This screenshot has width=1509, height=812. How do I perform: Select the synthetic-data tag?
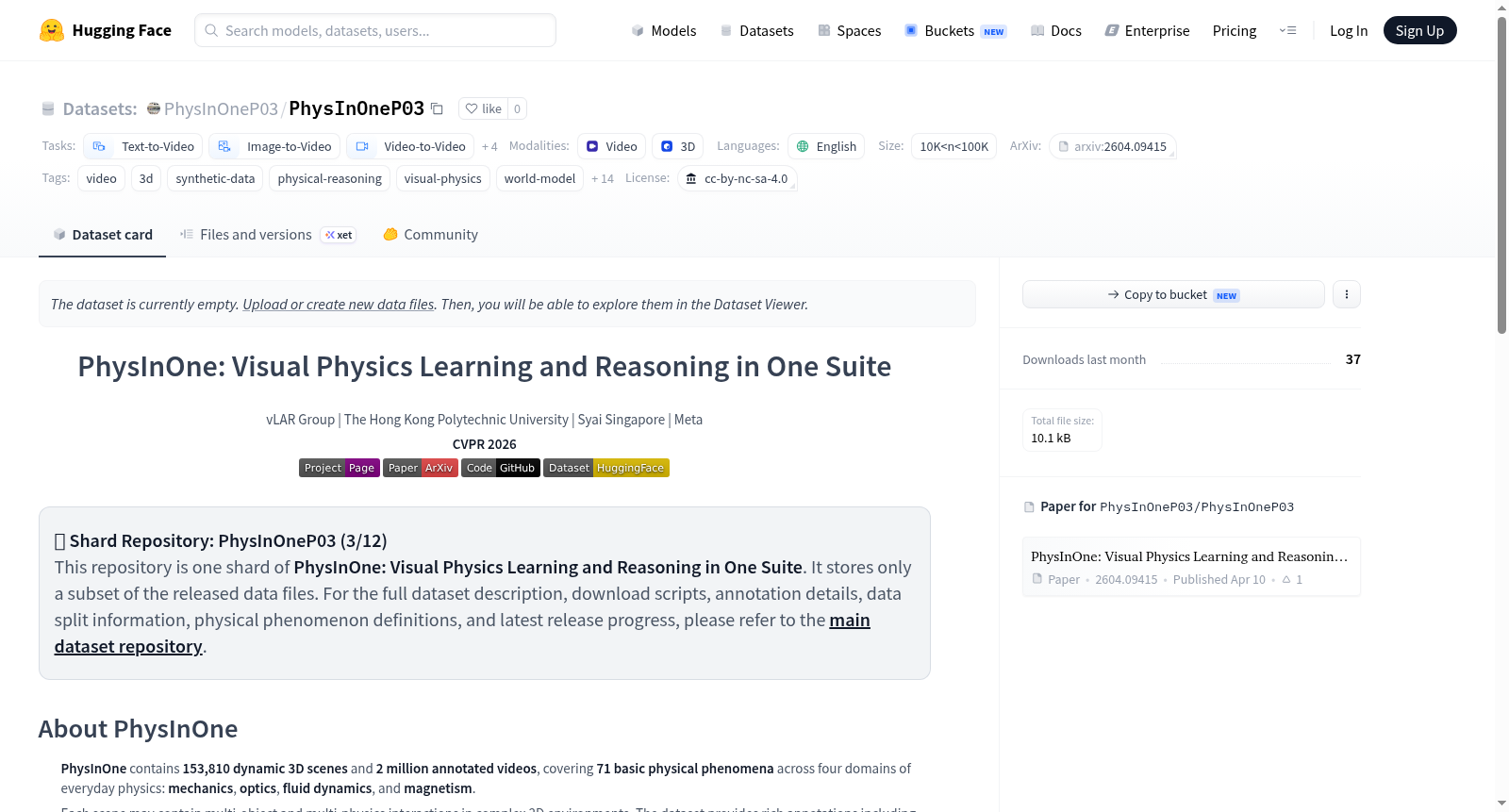point(215,178)
